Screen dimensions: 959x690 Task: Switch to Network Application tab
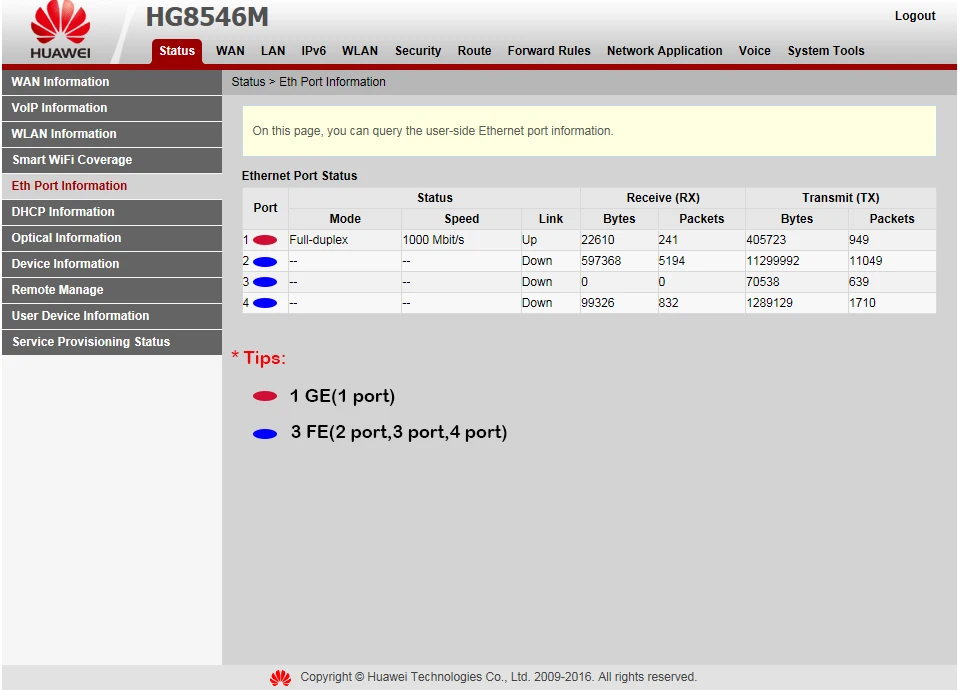[x=664, y=51]
